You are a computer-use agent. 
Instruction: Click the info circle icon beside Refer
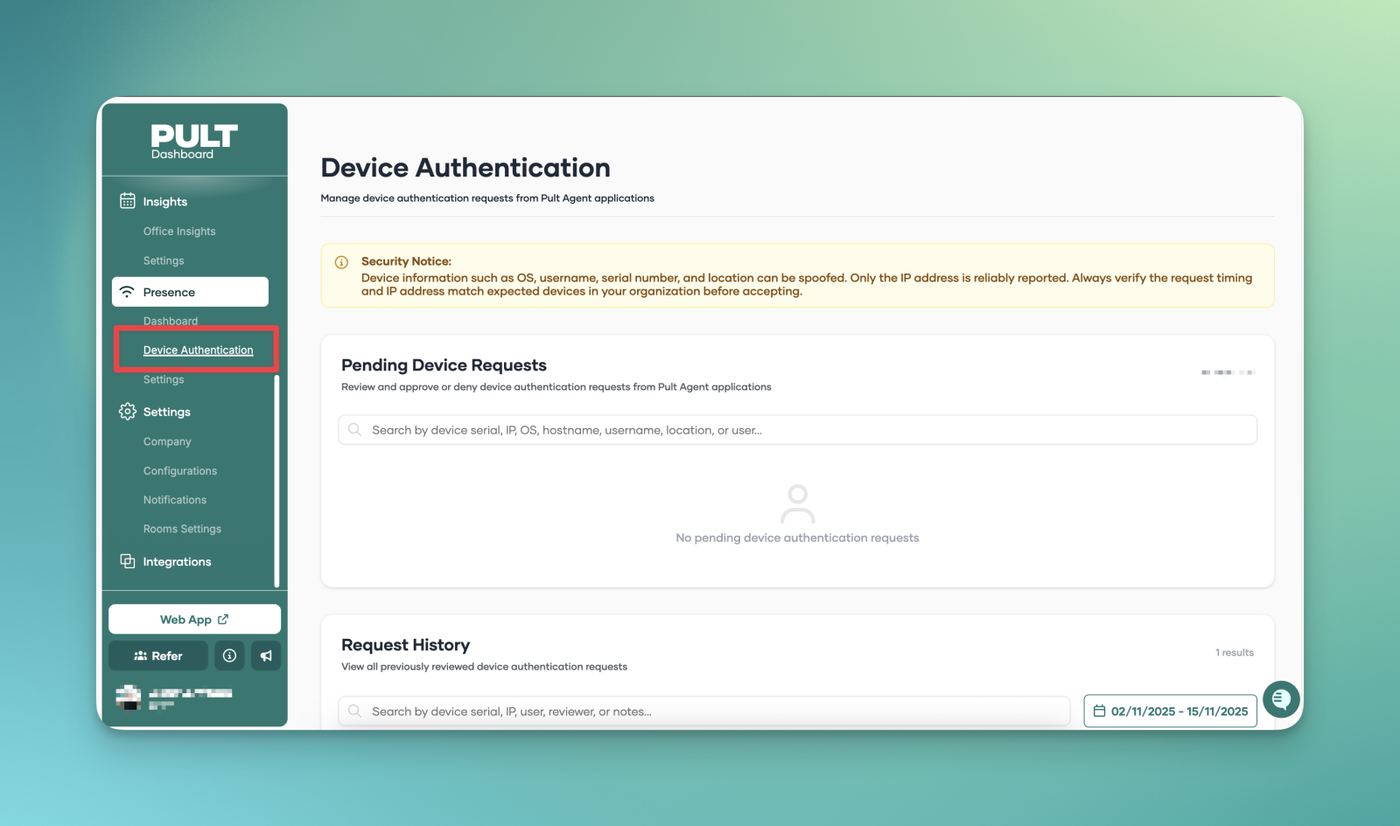[229, 656]
